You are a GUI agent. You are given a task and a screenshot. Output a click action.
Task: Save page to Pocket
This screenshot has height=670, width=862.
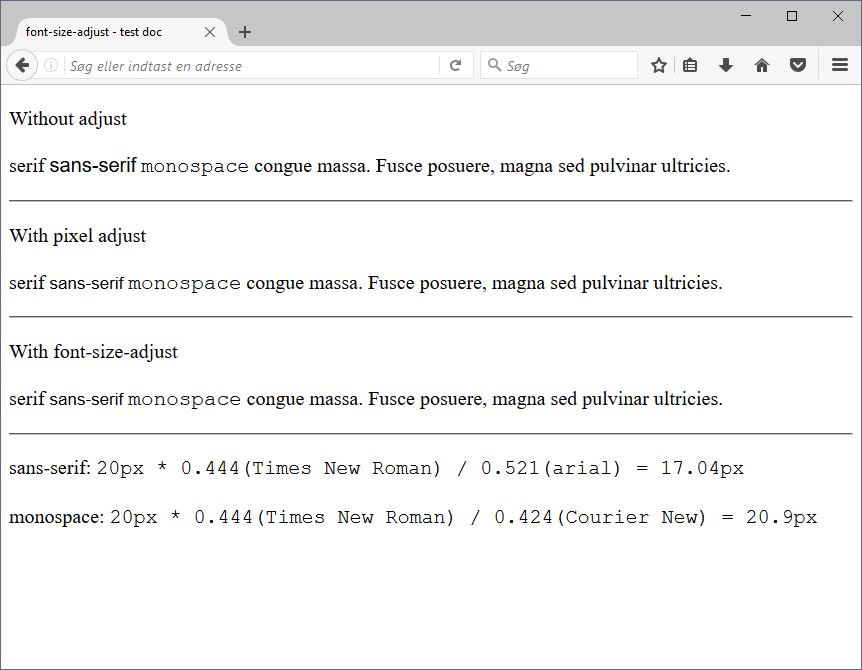click(x=797, y=66)
